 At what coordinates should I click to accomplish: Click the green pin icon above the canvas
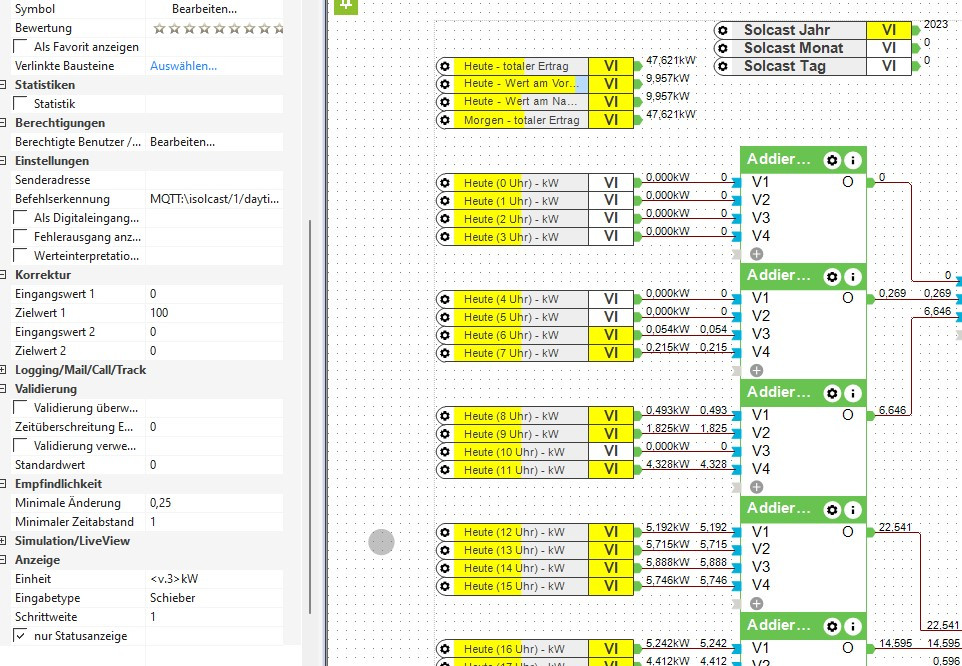[345, 5]
